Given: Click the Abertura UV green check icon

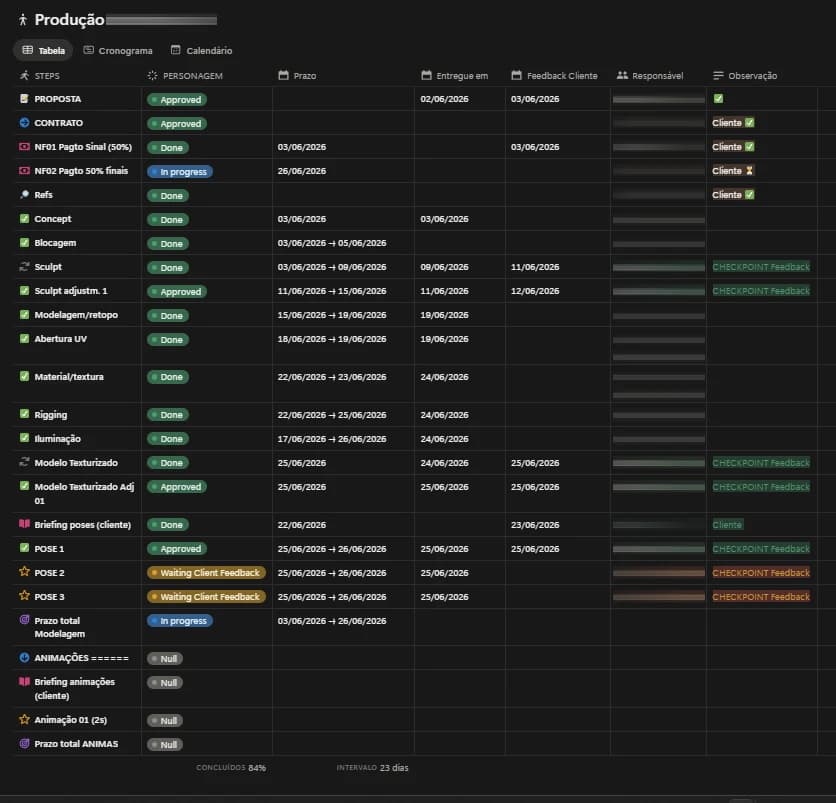Looking at the screenshot, I should 24,338.
